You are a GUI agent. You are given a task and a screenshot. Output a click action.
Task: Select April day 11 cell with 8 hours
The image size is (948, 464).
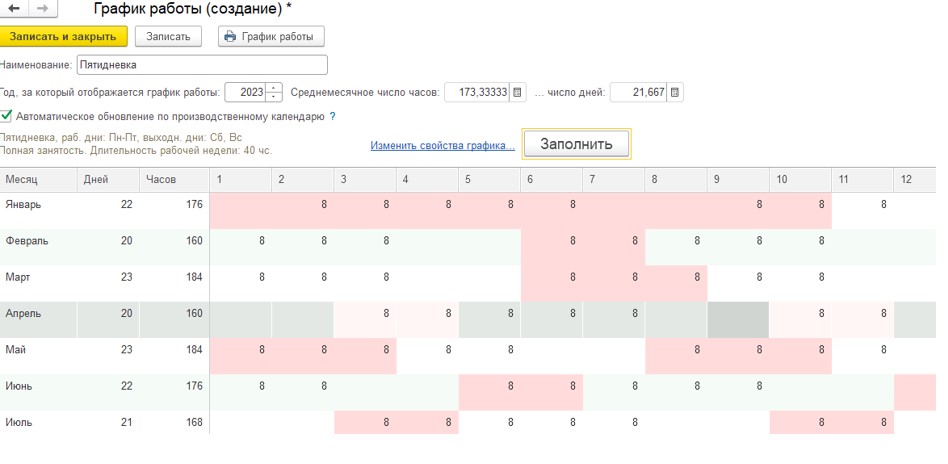[863, 319]
